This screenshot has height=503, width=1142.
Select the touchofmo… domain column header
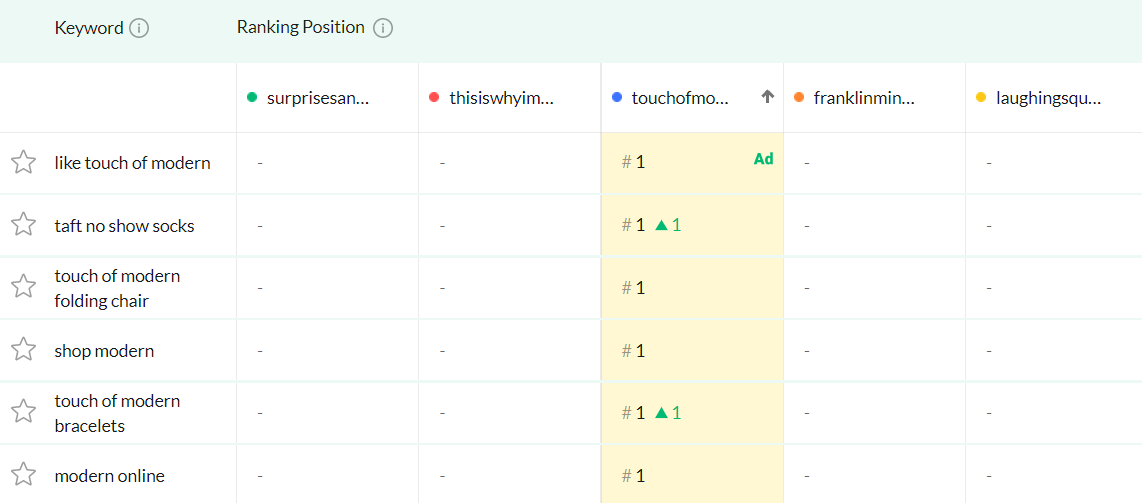click(x=692, y=98)
